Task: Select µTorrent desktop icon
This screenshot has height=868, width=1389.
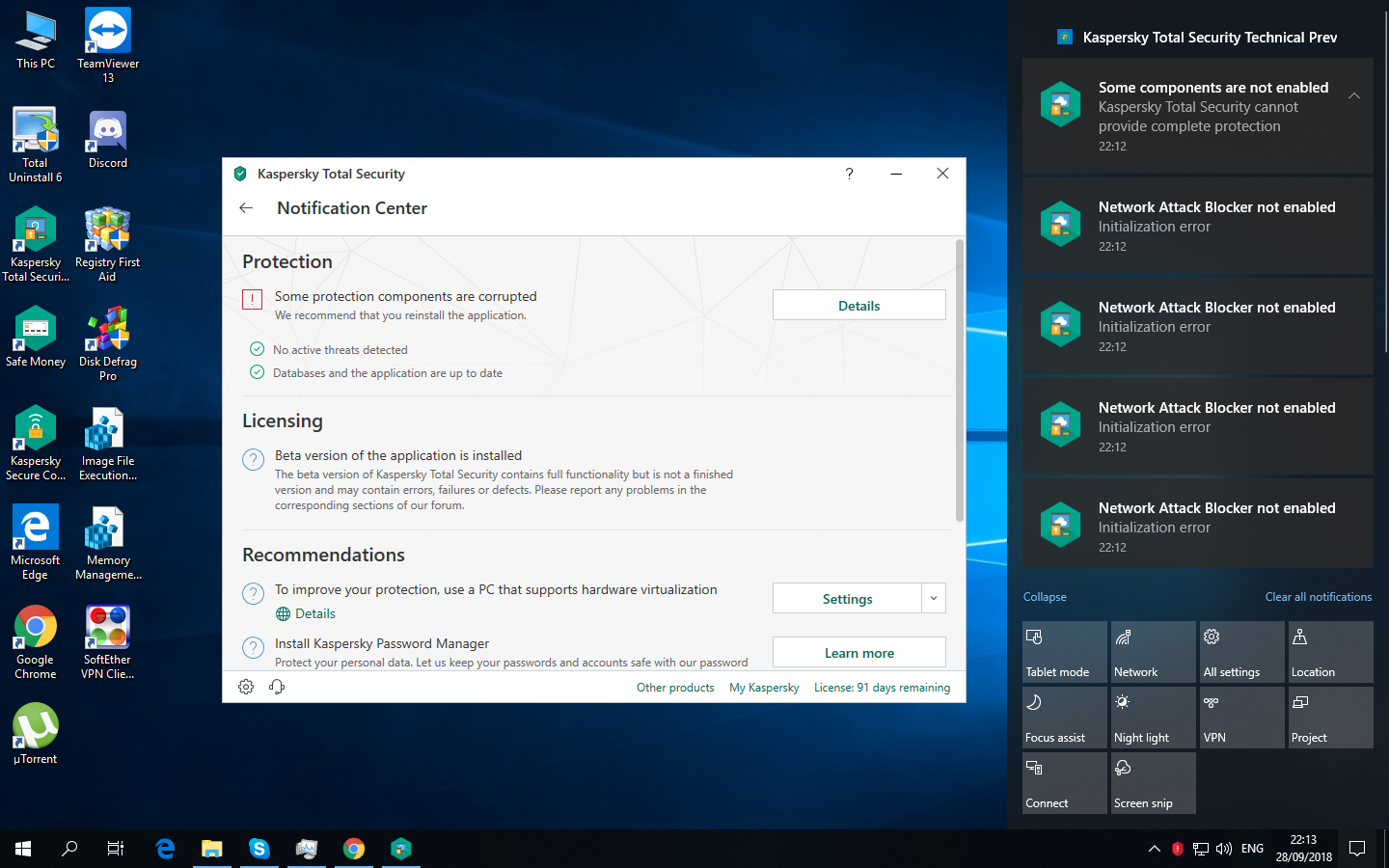Action: (36, 734)
